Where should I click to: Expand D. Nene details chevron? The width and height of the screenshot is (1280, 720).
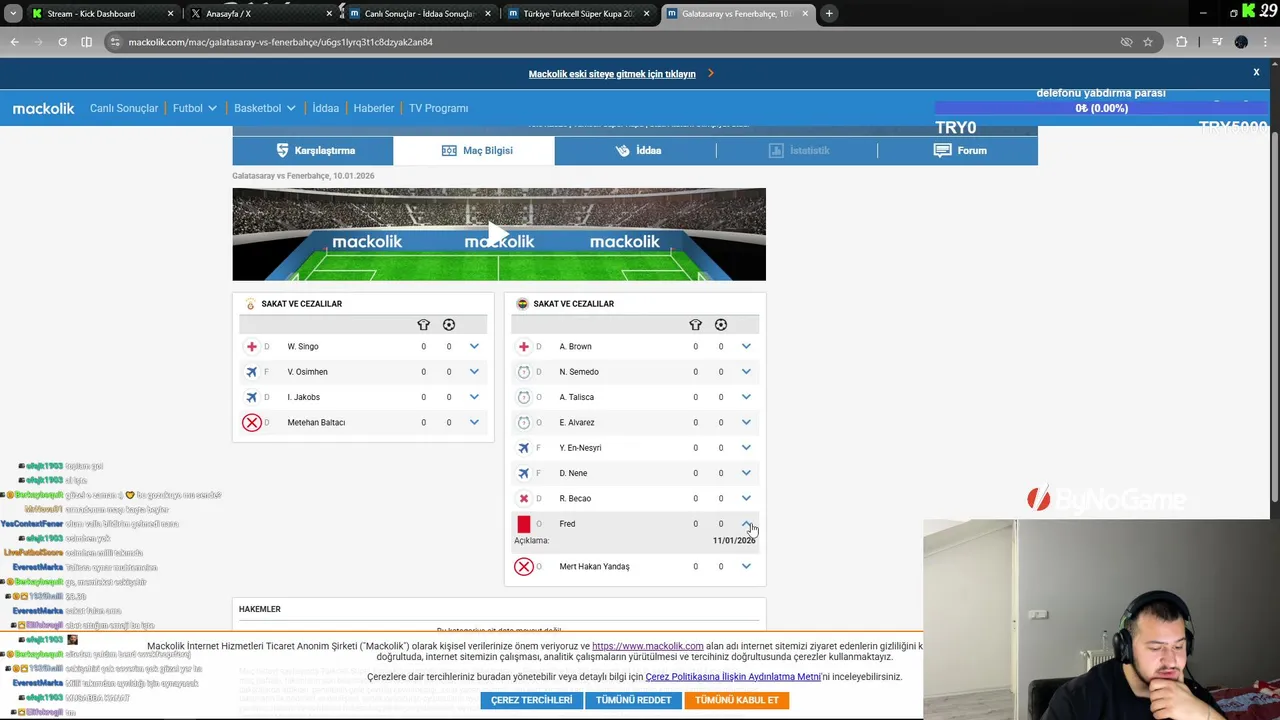click(746, 473)
